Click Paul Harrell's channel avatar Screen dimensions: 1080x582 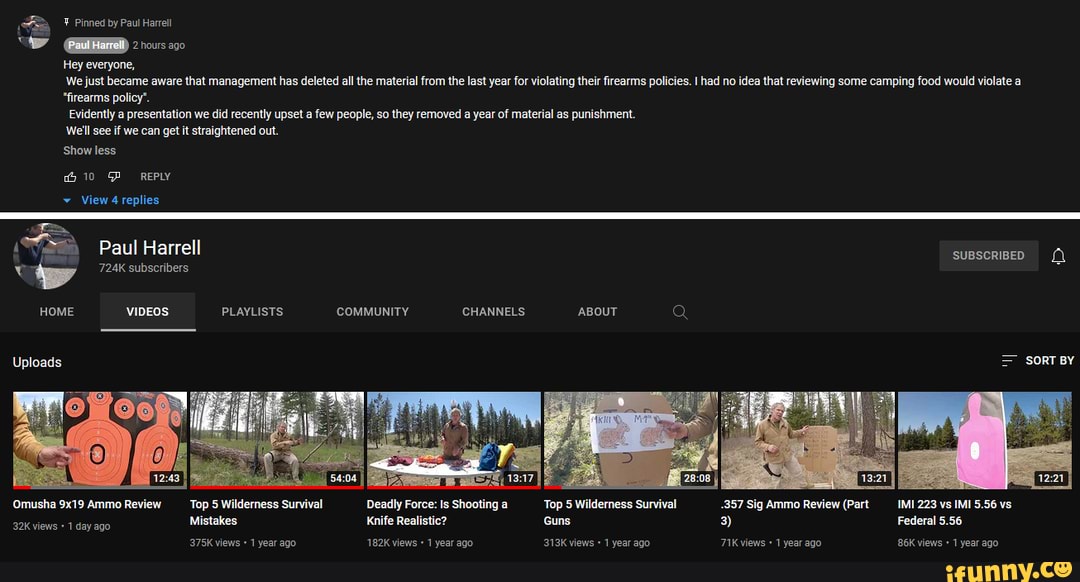(46, 256)
